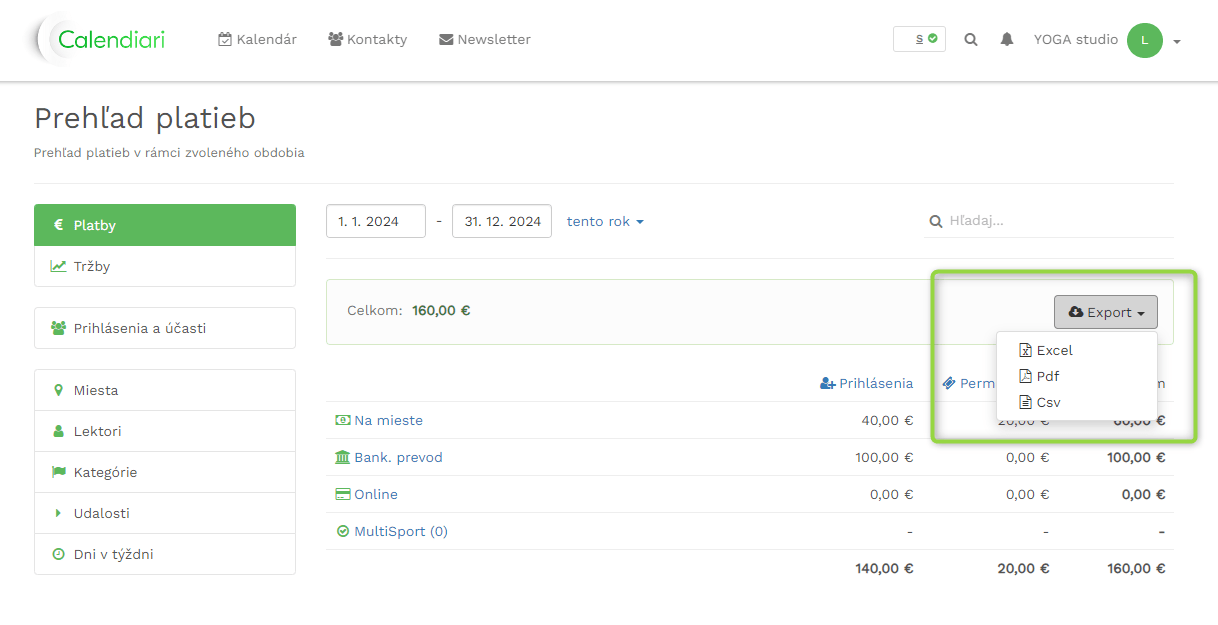Click the add-user icon in Prihlásenia header
The width and height of the screenshot is (1218, 625).
pyautogui.click(x=828, y=383)
